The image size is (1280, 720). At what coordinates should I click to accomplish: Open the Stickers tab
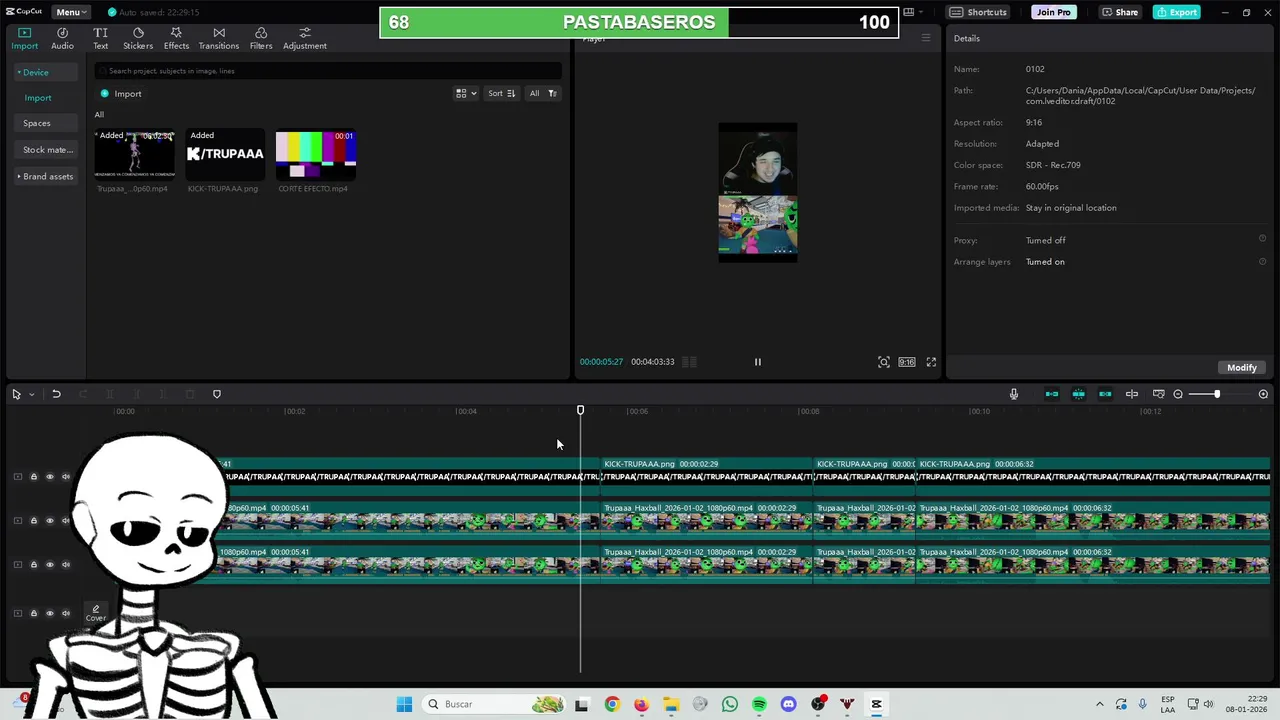(138, 38)
